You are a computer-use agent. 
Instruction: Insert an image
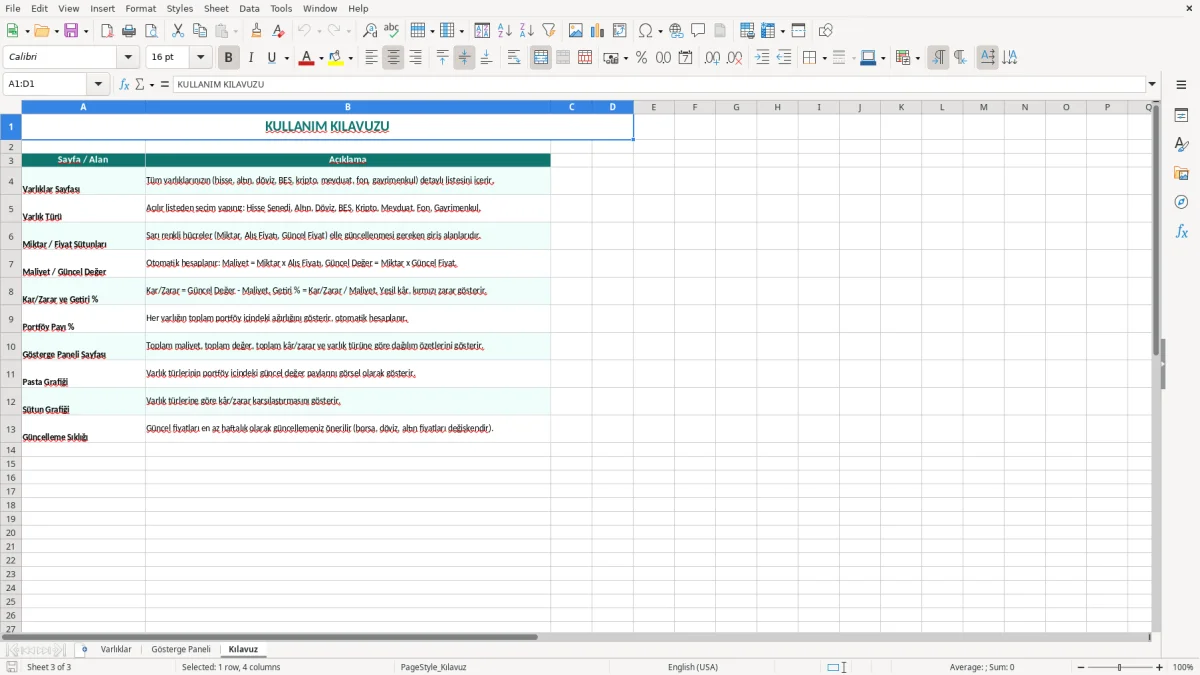click(576, 31)
